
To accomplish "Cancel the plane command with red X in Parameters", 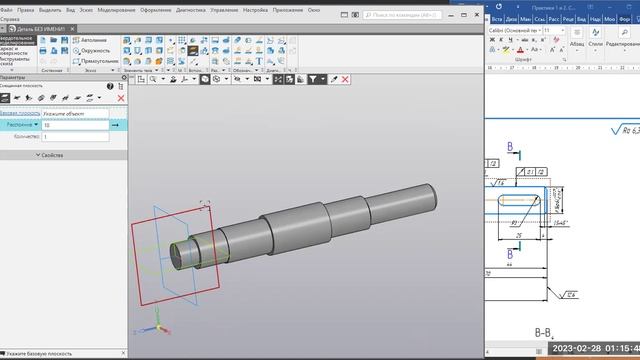I will click(121, 98).
